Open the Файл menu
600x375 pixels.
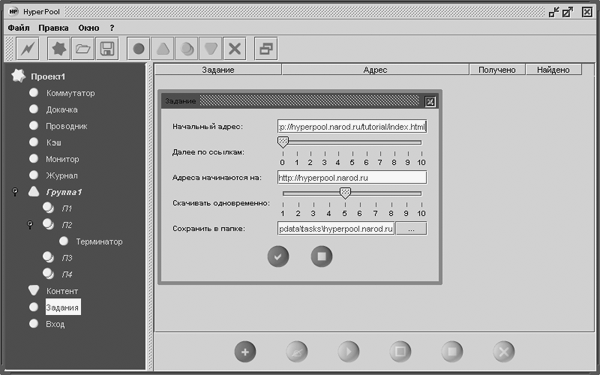[18, 28]
